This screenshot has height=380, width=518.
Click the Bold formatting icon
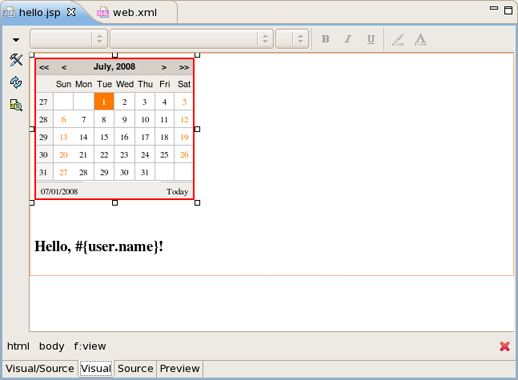coord(325,39)
